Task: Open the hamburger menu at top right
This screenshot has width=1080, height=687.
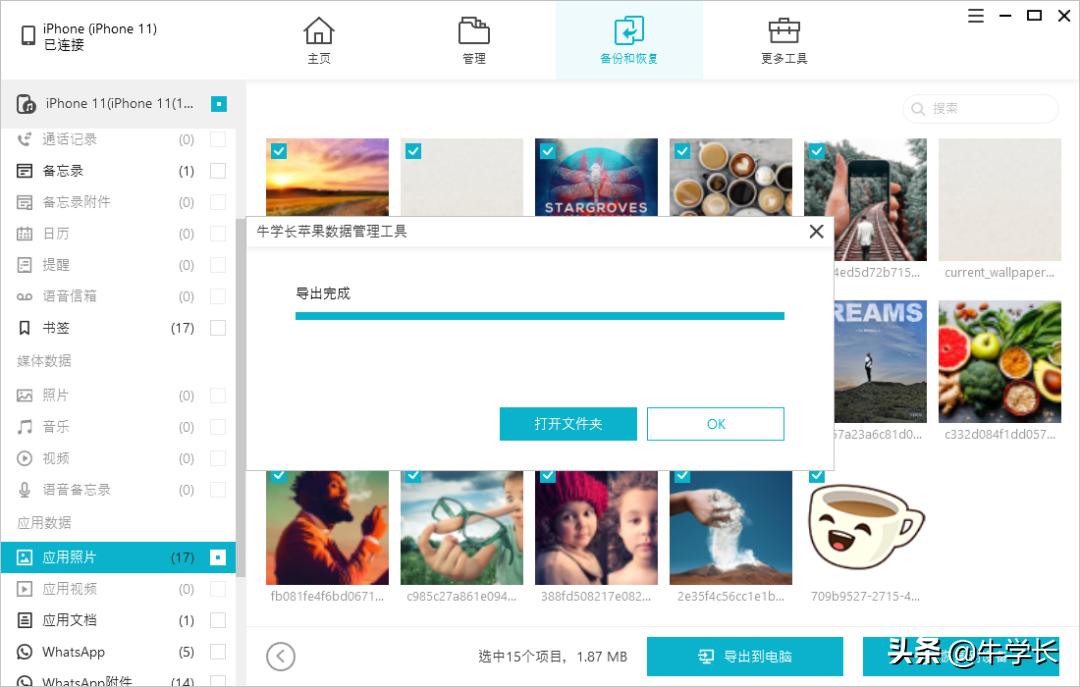Action: pos(975,15)
